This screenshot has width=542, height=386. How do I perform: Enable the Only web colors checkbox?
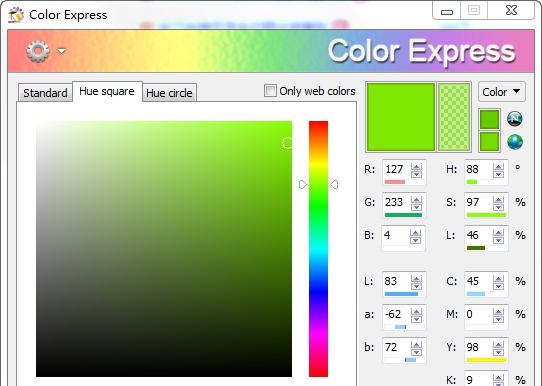click(x=270, y=91)
